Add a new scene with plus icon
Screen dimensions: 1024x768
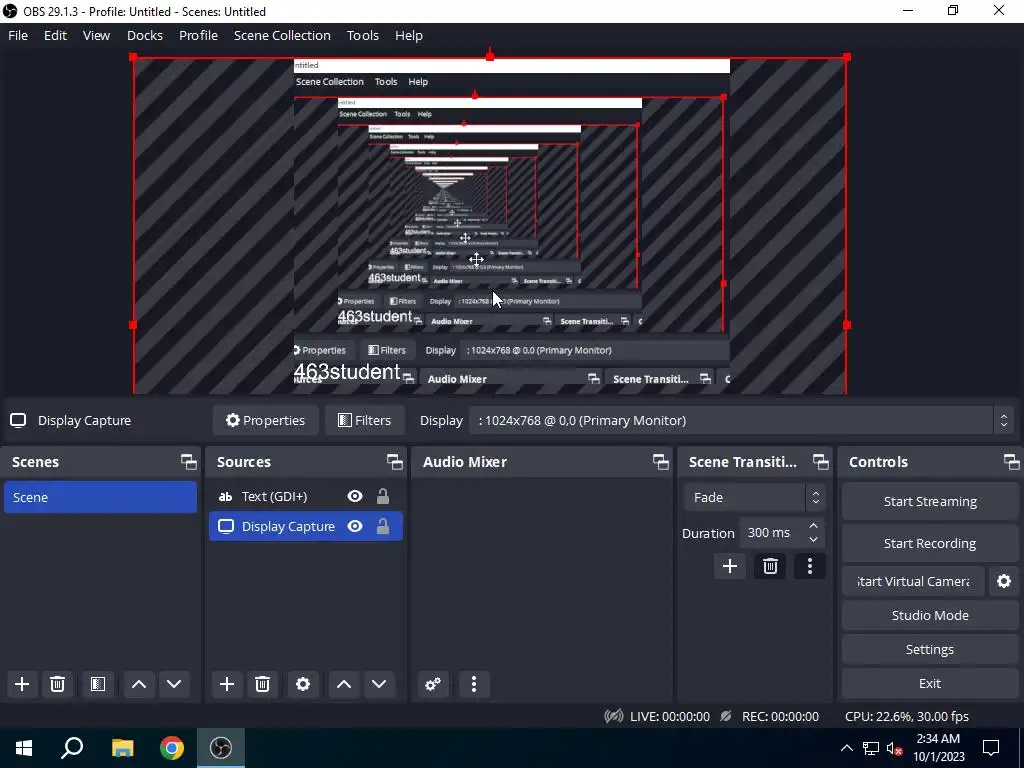22,684
